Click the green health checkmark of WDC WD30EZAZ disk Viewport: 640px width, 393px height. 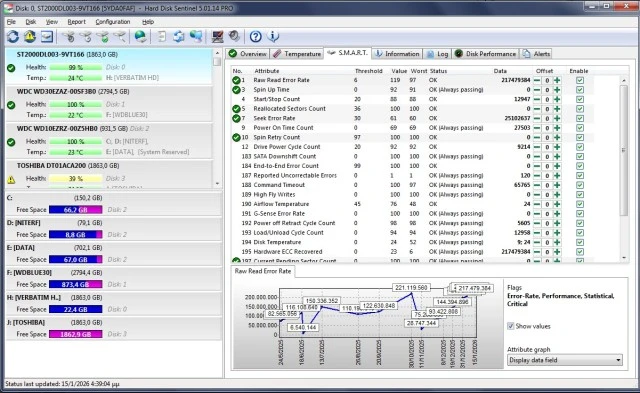pyautogui.click(x=11, y=105)
